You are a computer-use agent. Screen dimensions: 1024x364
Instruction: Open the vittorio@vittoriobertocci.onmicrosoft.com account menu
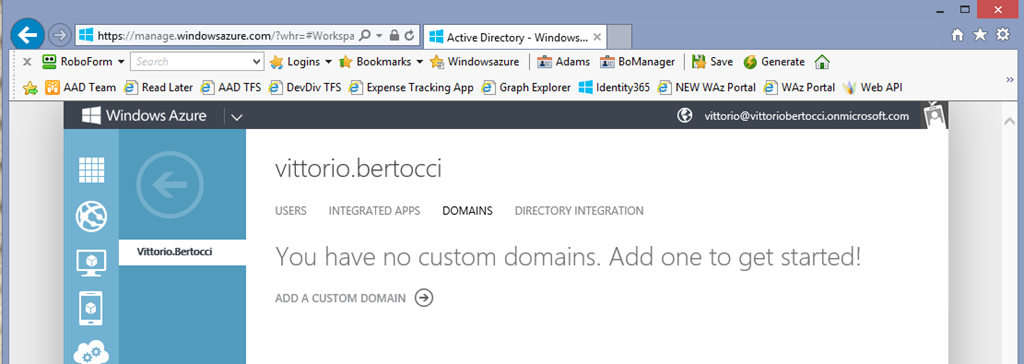point(807,116)
